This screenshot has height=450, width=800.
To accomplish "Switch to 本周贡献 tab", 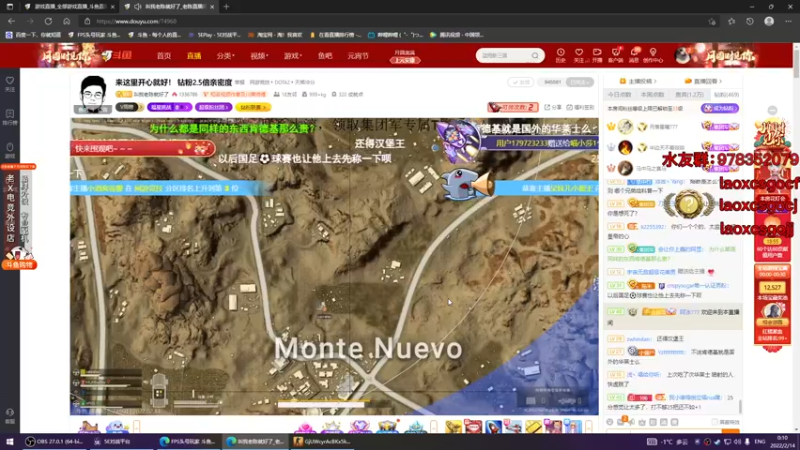I will click(x=652, y=94).
